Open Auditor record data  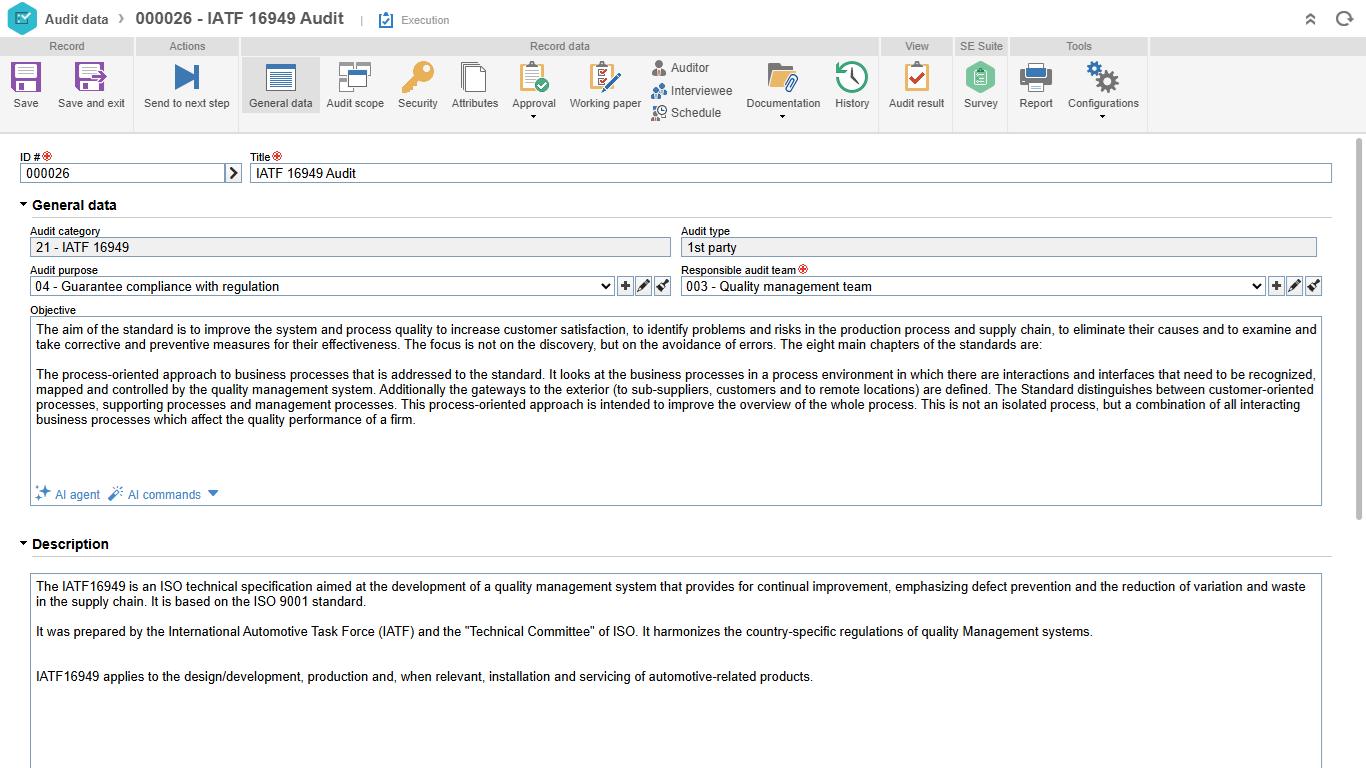pos(681,68)
